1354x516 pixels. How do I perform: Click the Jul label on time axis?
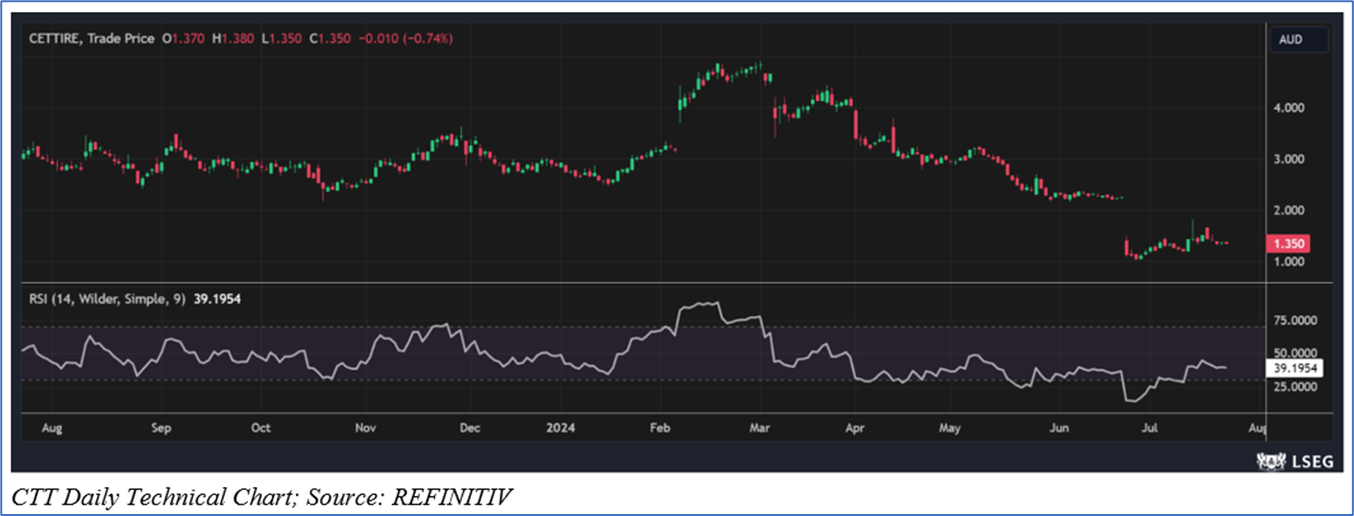click(x=1151, y=428)
